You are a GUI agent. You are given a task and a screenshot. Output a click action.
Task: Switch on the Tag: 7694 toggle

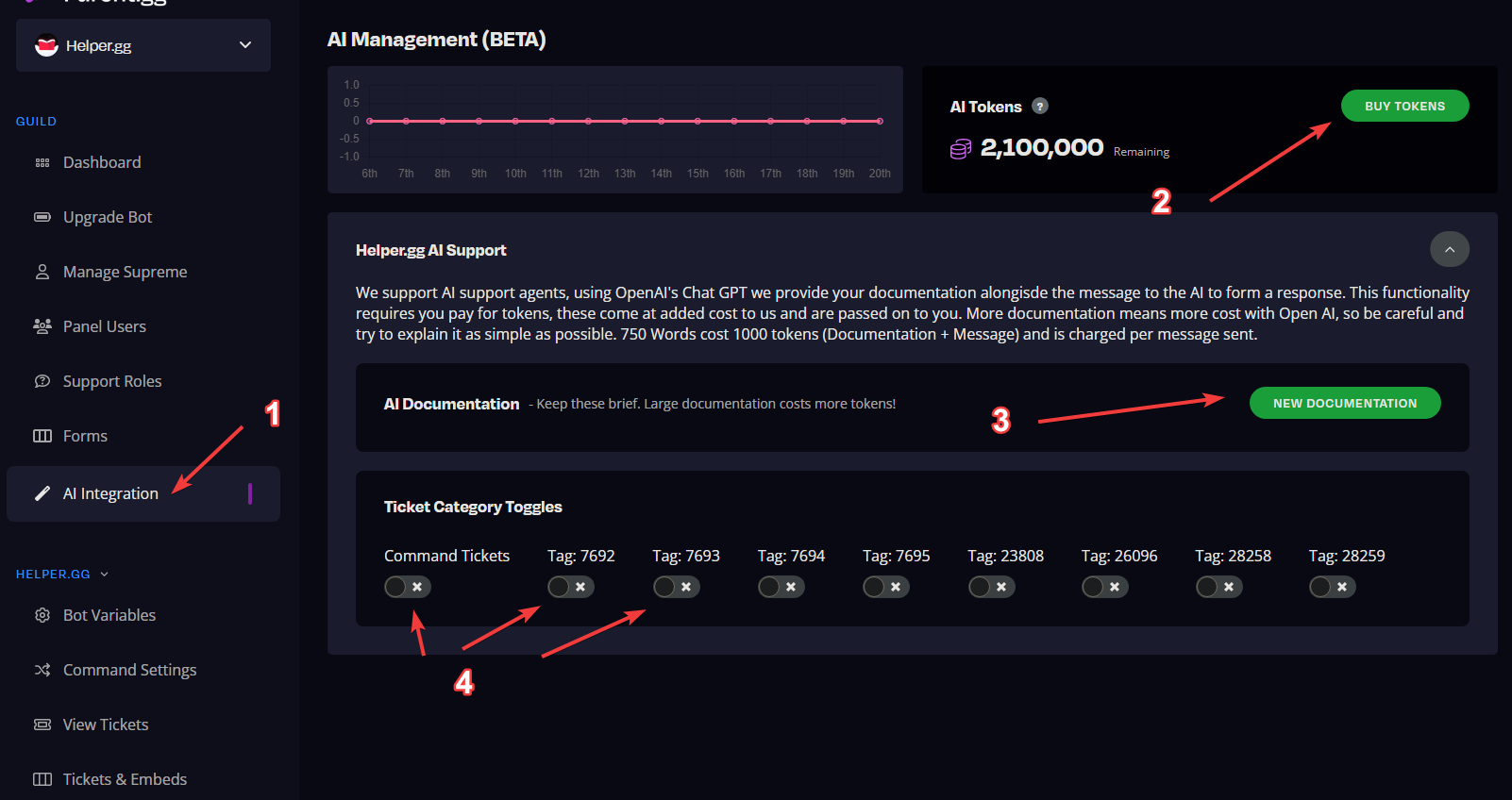(781, 587)
